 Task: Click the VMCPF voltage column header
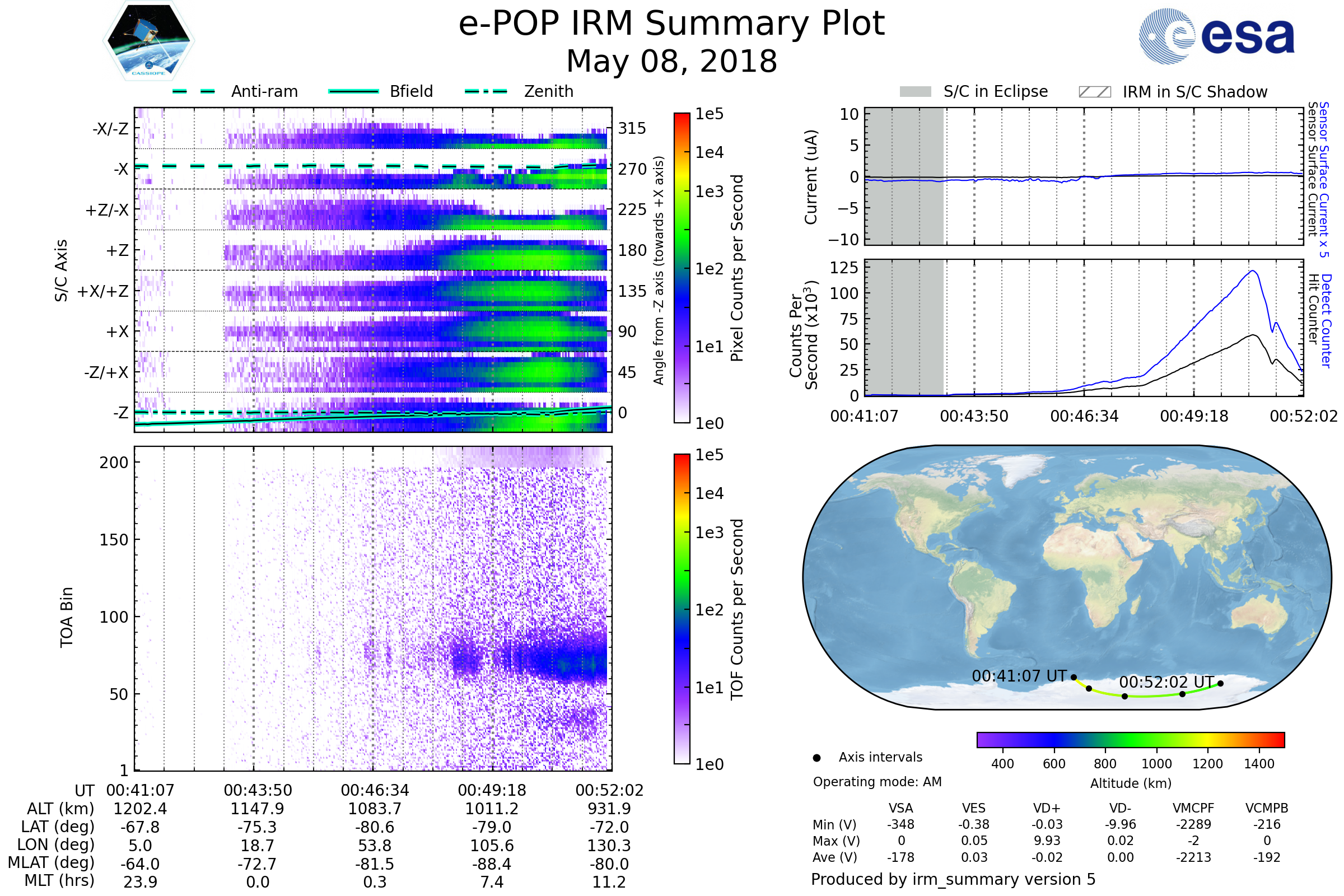click(x=1193, y=808)
